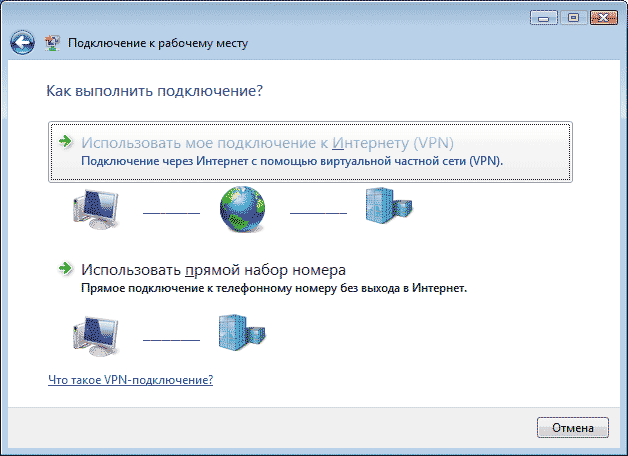
Task: Click the green arrow beside the direct dial option
Action: [65, 269]
